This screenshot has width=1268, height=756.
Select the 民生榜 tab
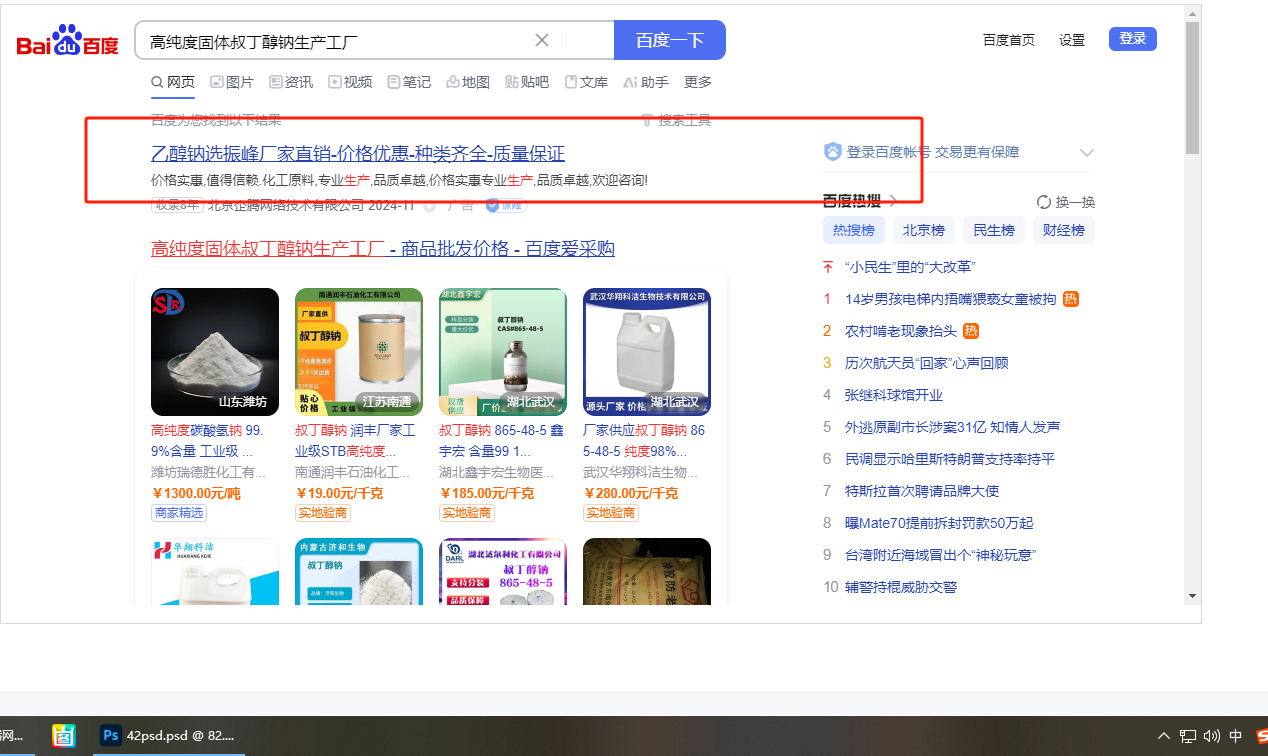pyautogui.click(x=994, y=230)
